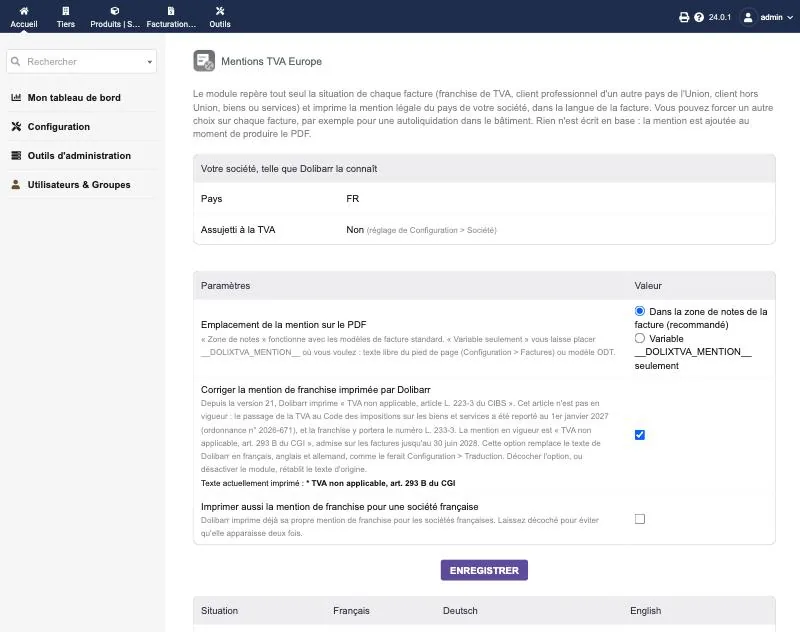
Task: Go to Mon tableau de bord
Action: pyautogui.click(x=74, y=97)
